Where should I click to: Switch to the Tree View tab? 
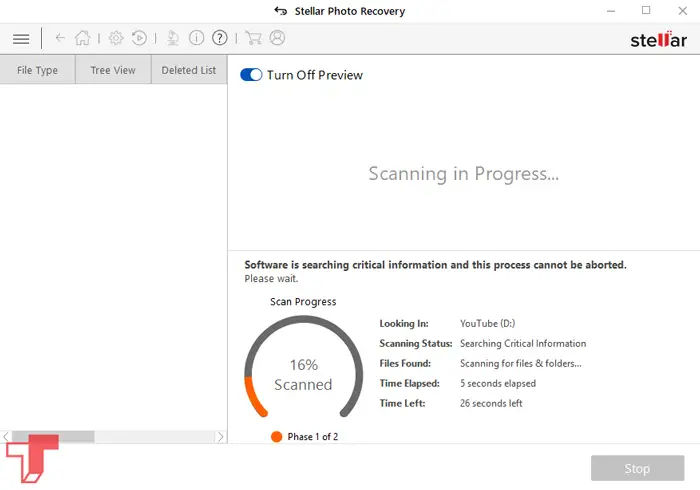click(113, 70)
